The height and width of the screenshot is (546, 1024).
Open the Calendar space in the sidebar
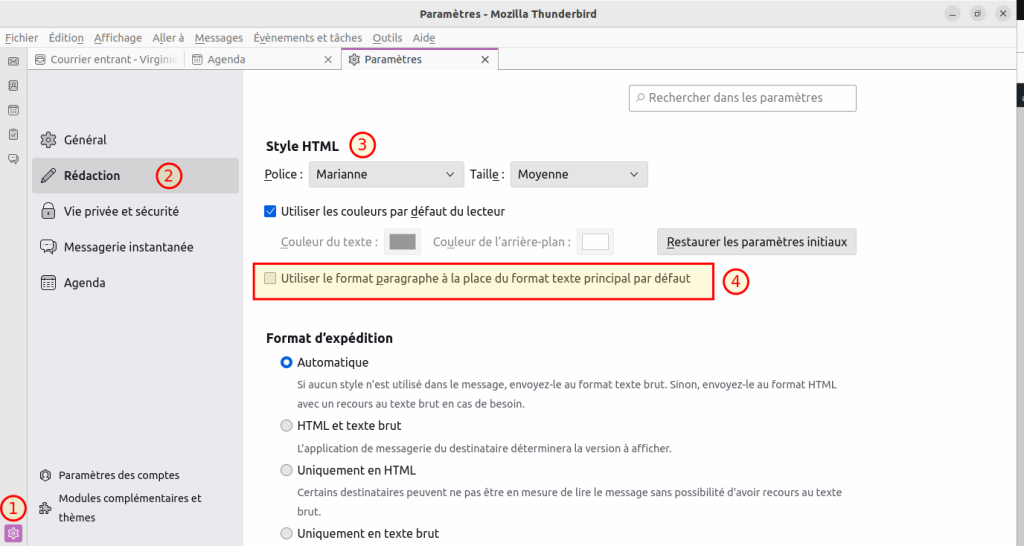(13, 110)
